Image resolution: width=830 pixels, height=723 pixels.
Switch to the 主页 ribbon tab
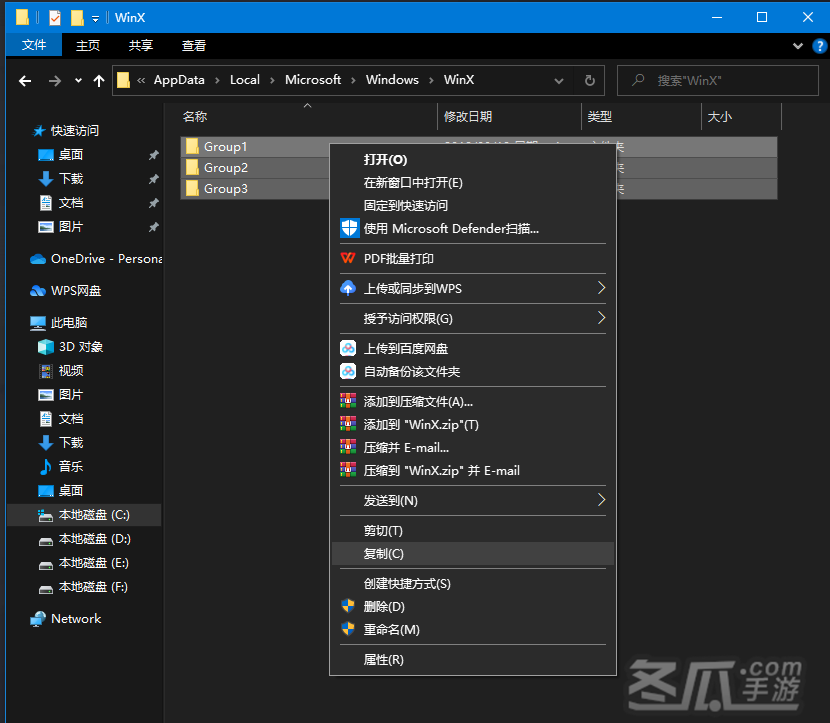[88, 46]
